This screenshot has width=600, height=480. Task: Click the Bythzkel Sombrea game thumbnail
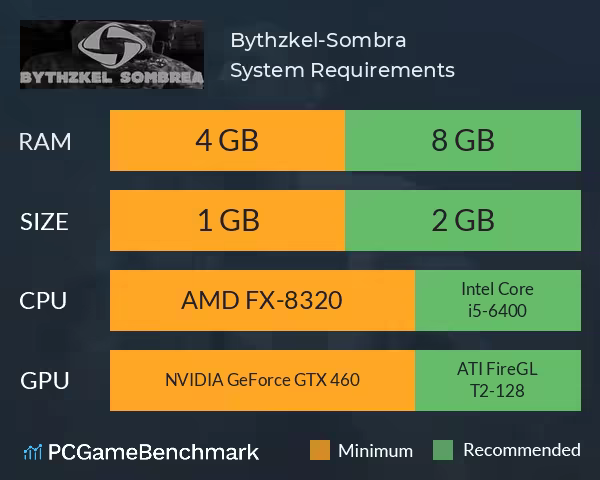[111, 54]
